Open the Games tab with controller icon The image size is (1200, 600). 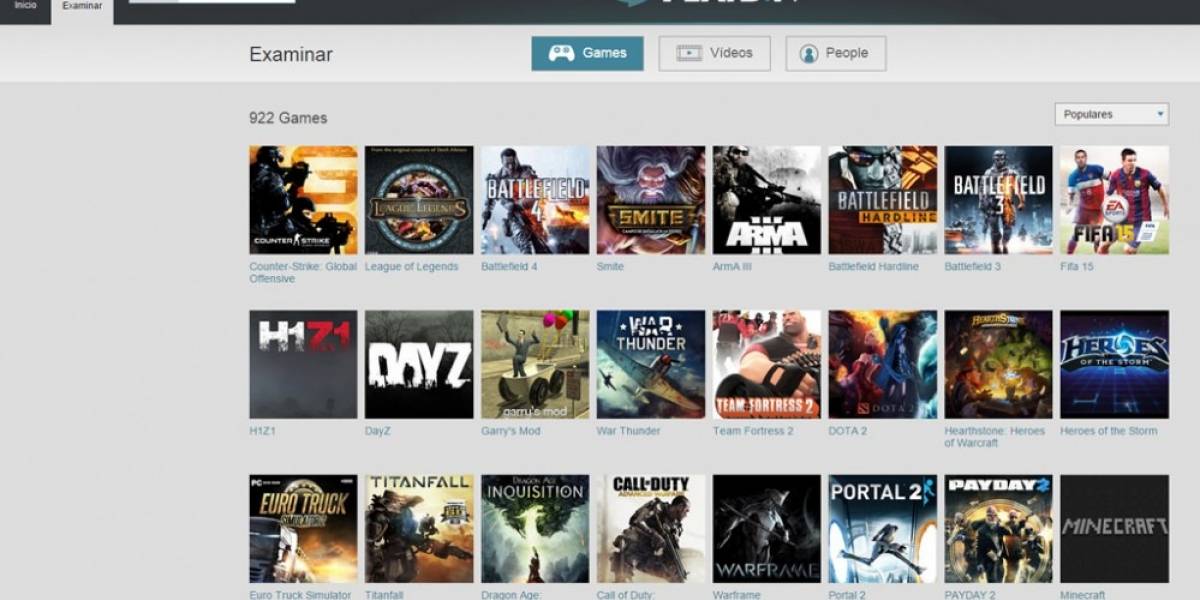click(587, 53)
